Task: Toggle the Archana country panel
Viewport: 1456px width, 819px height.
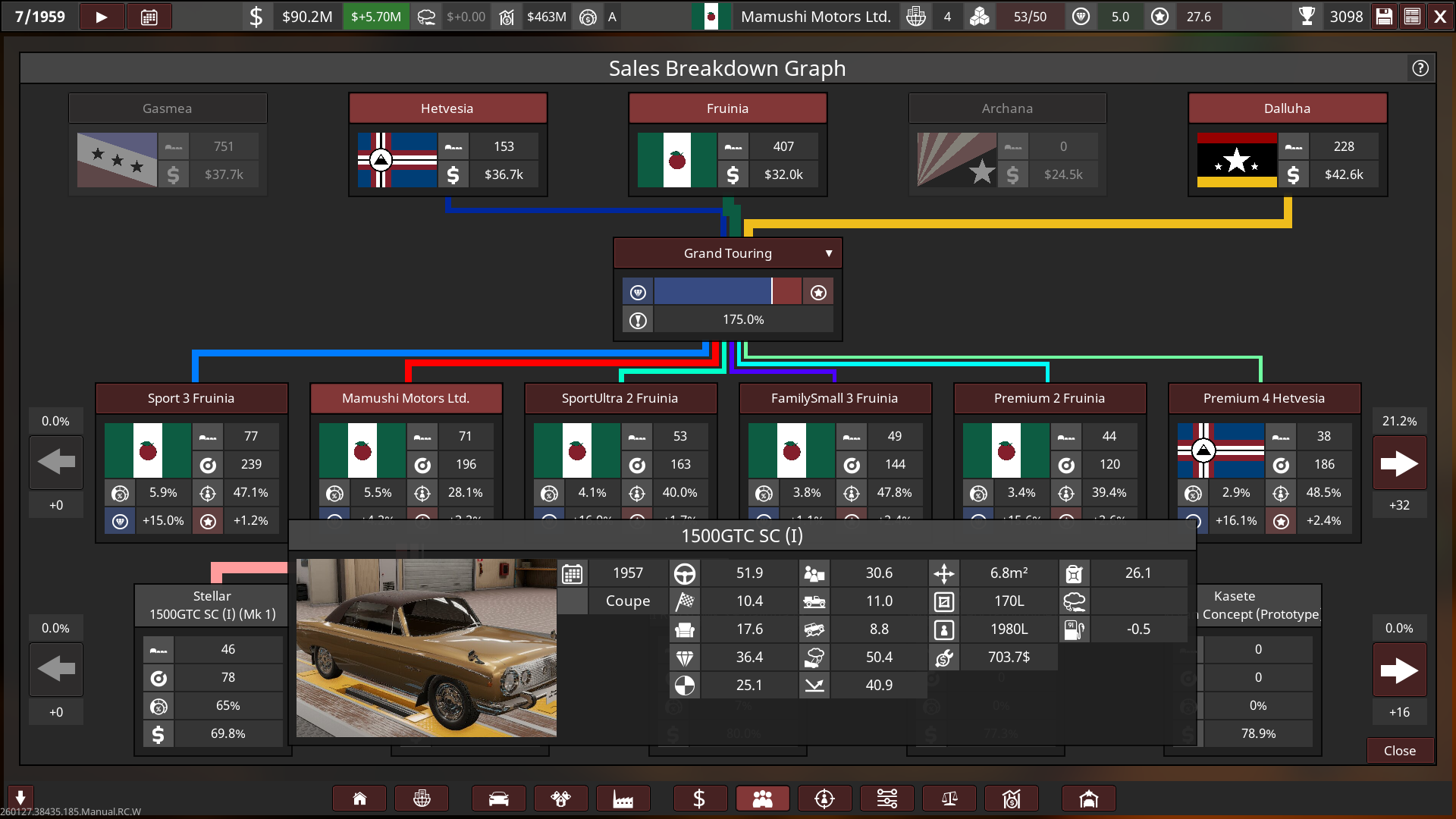Action: pos(1007,108)
